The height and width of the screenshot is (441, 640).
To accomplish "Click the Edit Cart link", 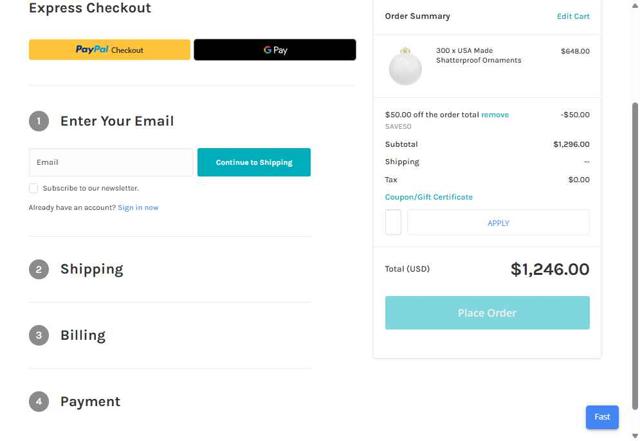I will (x=573, y=16).
